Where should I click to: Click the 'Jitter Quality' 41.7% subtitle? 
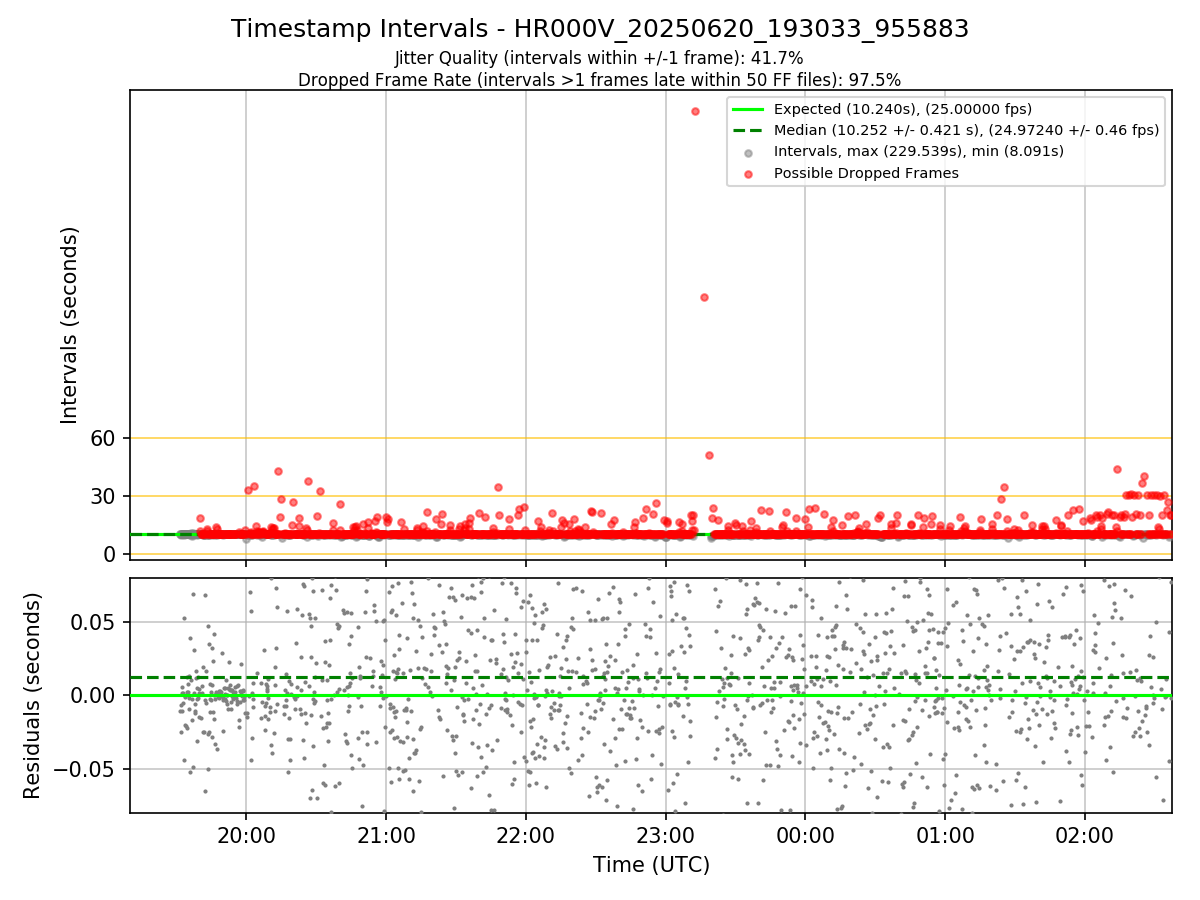coord(600,58)
